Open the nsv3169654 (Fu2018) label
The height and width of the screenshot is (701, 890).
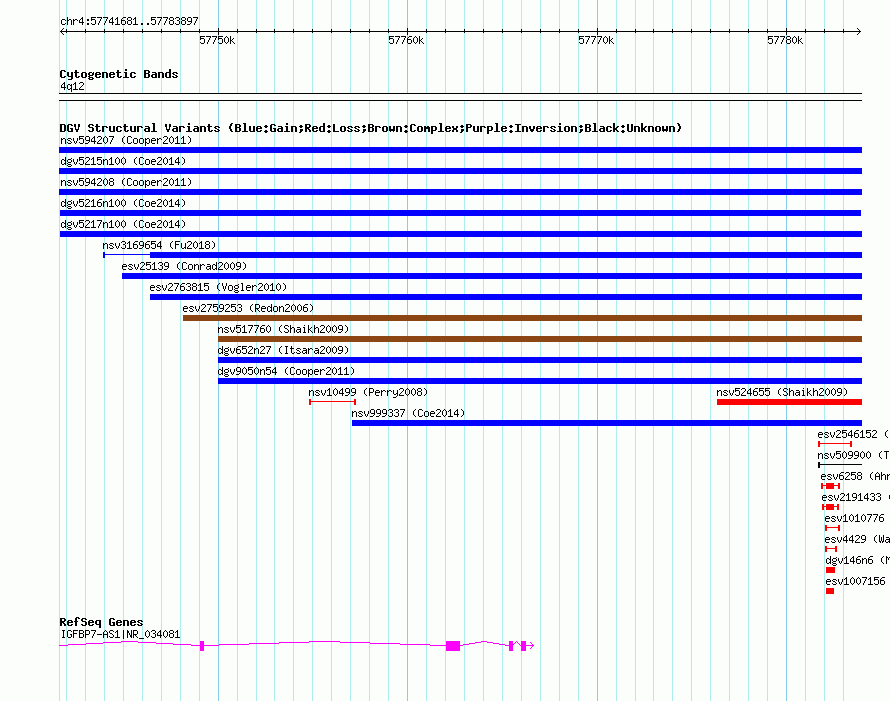click(159, 245)
